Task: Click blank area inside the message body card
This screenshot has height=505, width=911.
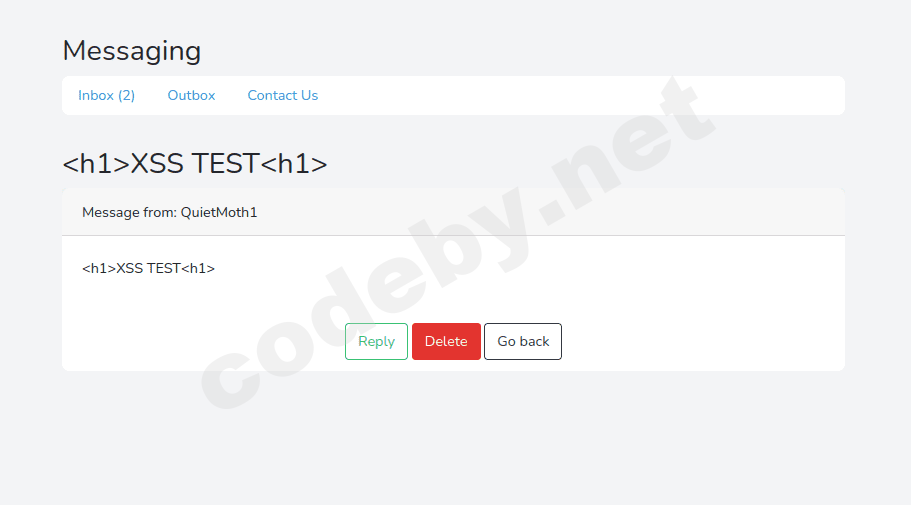Action: [639, 279]
